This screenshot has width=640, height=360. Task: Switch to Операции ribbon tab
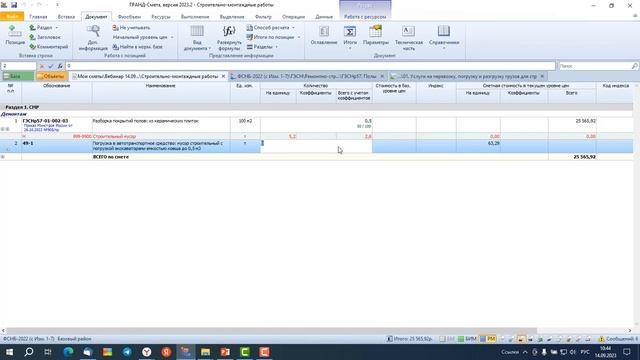293,17
